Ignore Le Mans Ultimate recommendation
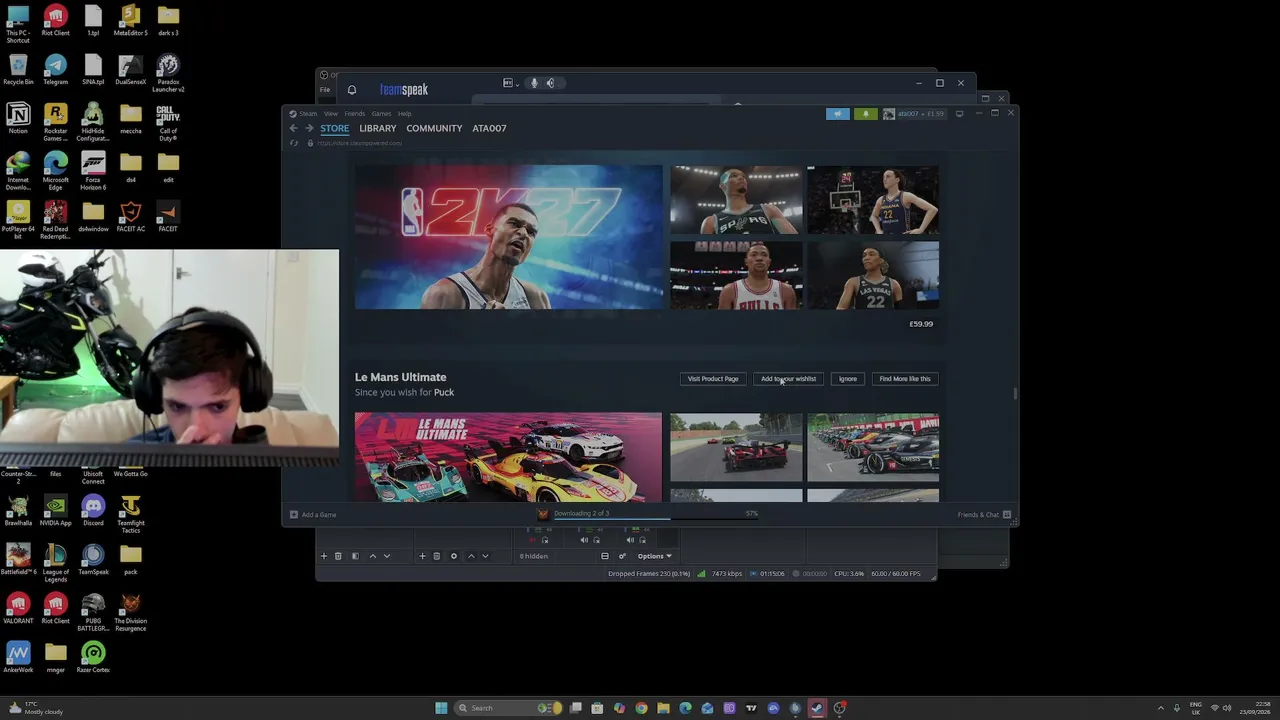This screenshot has height=720, width=1280. click(848, 379)
